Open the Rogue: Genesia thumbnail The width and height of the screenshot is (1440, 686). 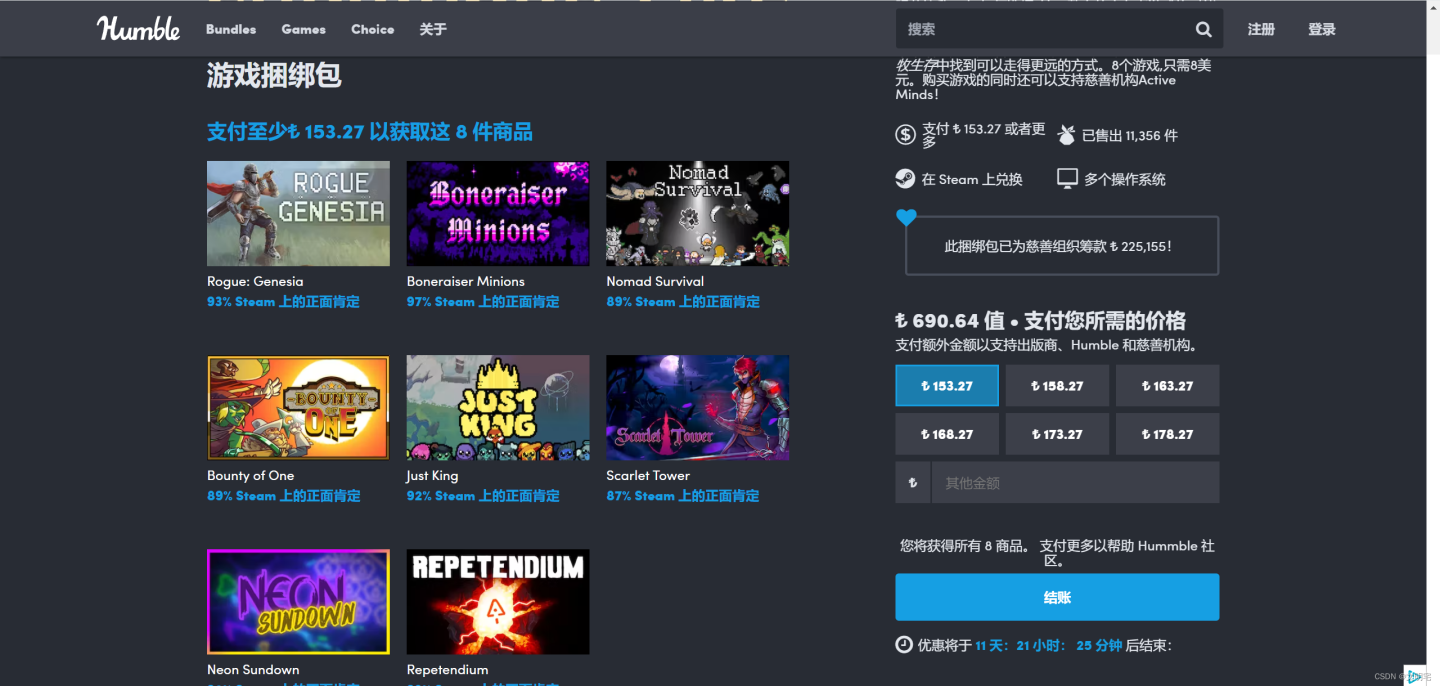point(298,214)
